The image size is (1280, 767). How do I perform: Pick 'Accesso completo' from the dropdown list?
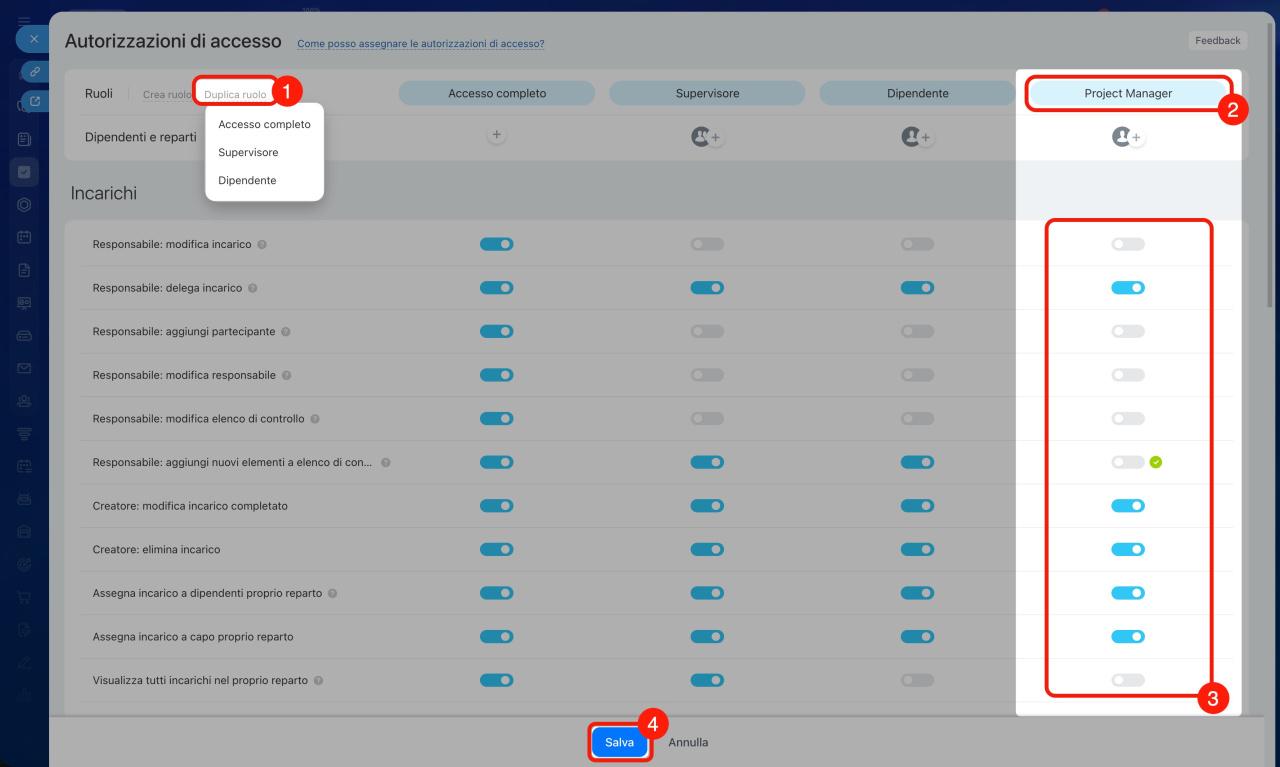point(264,125)
